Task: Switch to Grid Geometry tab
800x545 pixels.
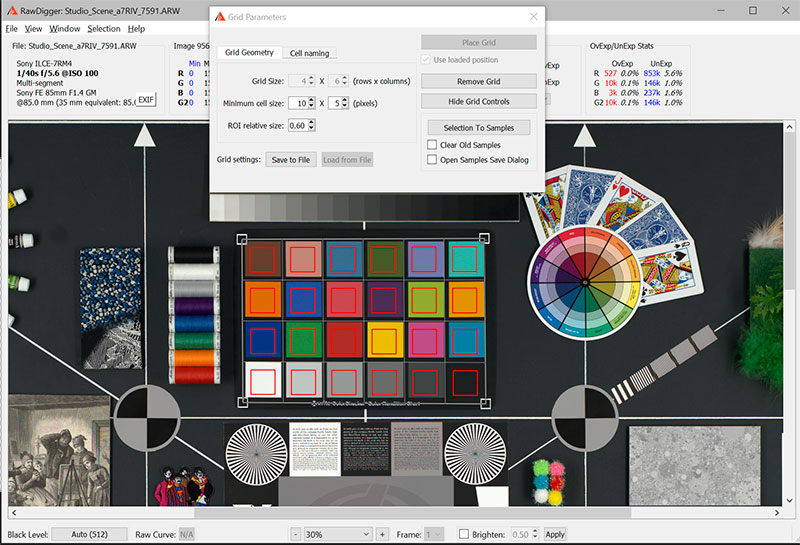Action: (249, 53)
